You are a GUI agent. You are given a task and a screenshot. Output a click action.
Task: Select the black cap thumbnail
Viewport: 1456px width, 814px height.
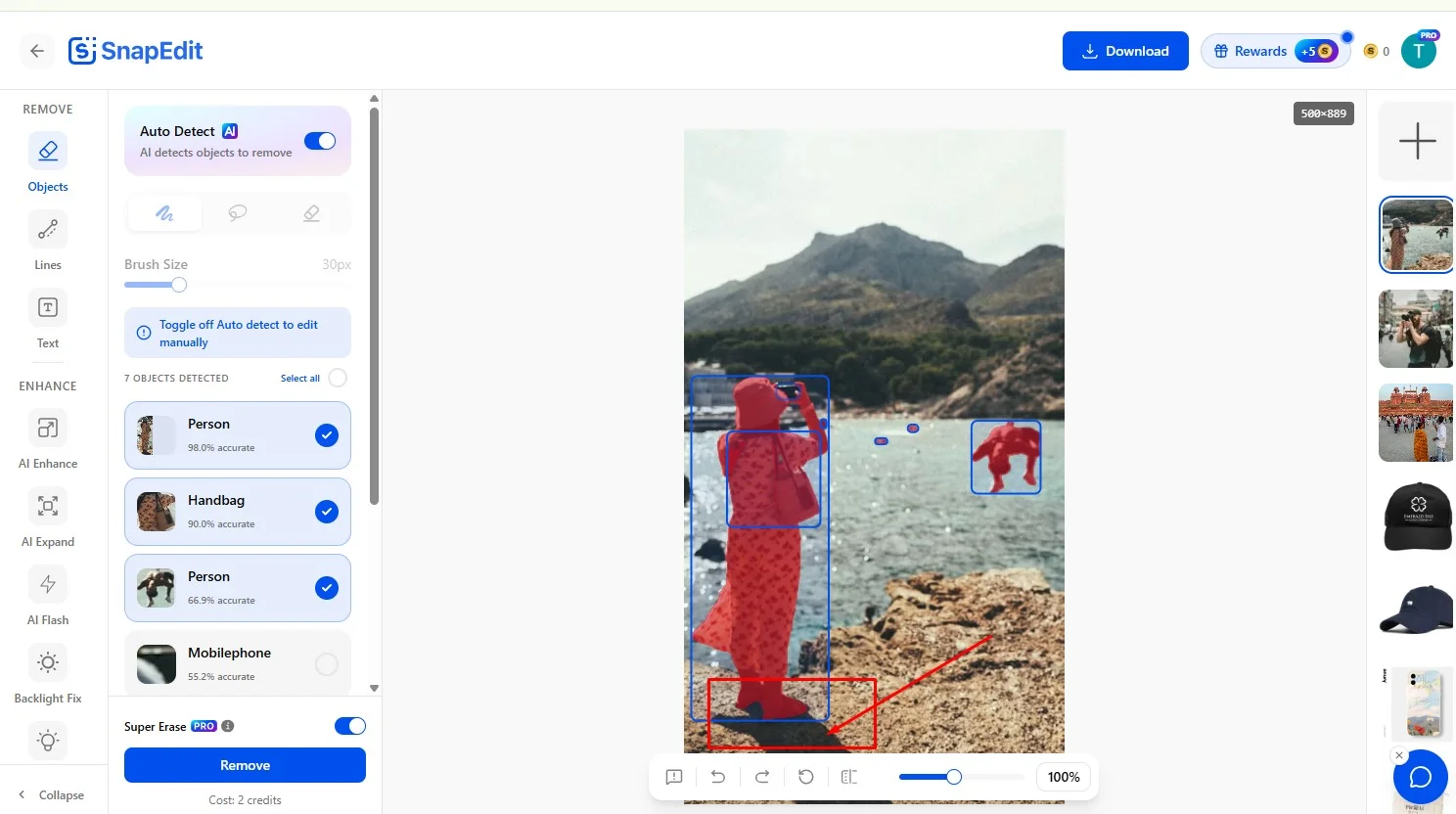pos(1416,517)
